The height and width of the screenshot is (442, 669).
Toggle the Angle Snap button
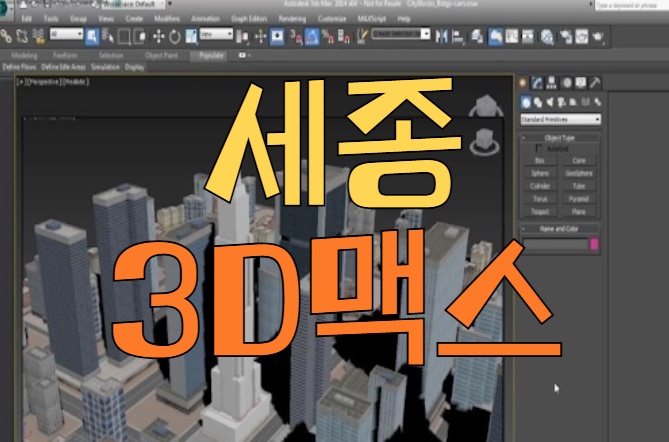tap(312, 37)
